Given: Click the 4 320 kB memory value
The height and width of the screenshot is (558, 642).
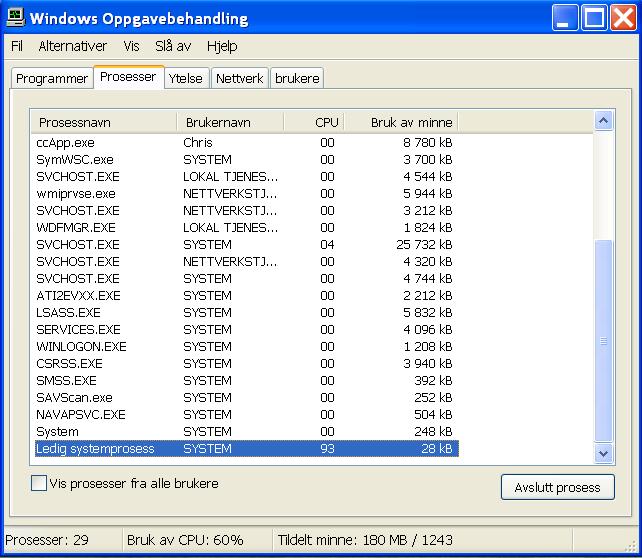Looking at the screenshot, I should 427,262.
